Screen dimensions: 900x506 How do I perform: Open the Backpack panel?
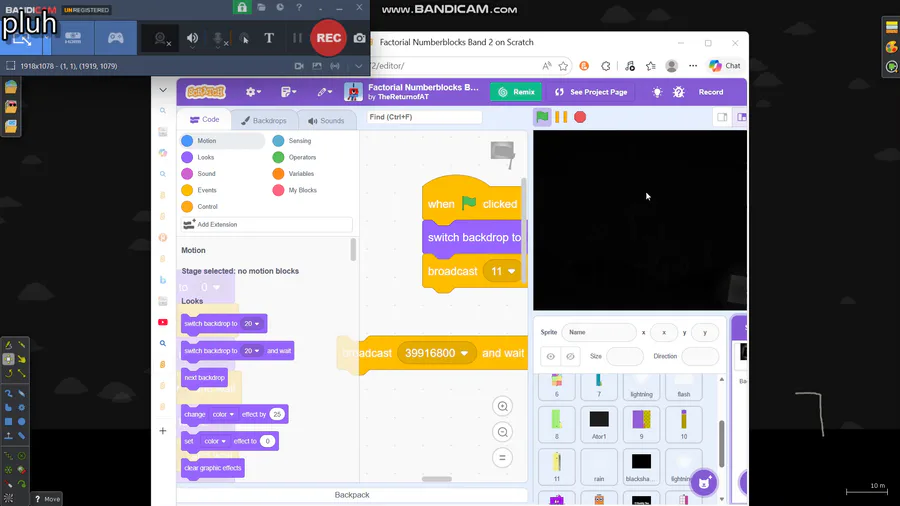352,495
